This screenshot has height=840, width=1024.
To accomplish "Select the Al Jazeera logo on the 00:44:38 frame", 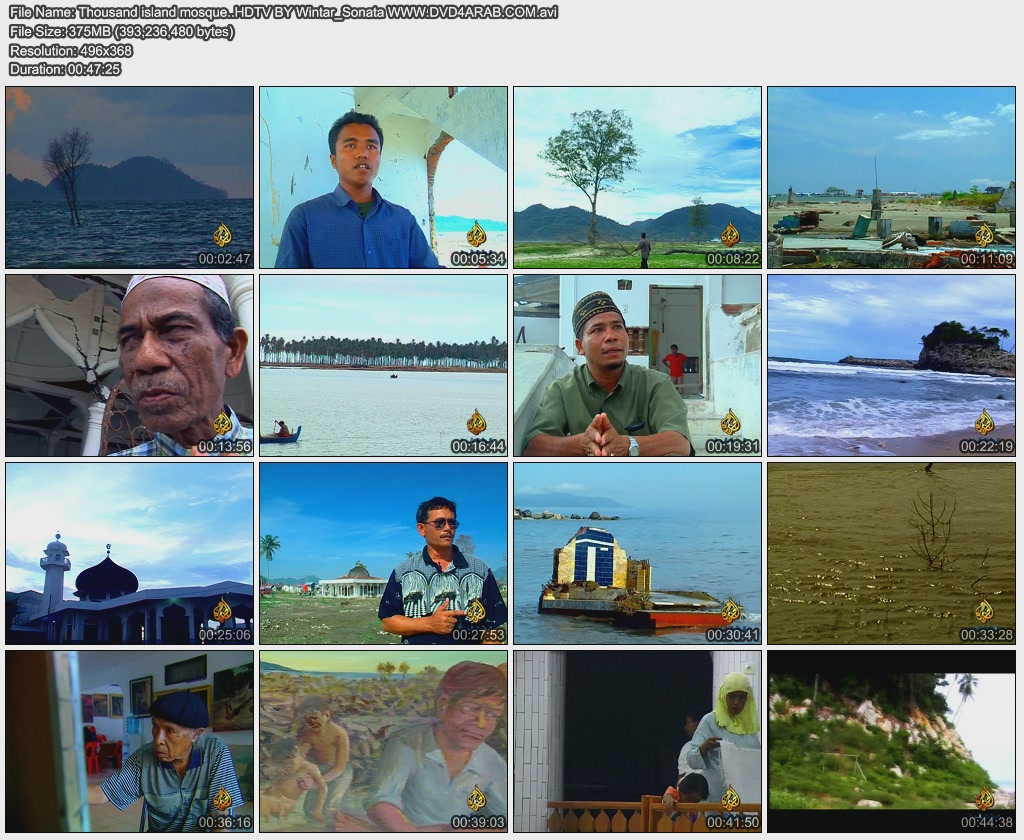I will click(x=985, y=798).
